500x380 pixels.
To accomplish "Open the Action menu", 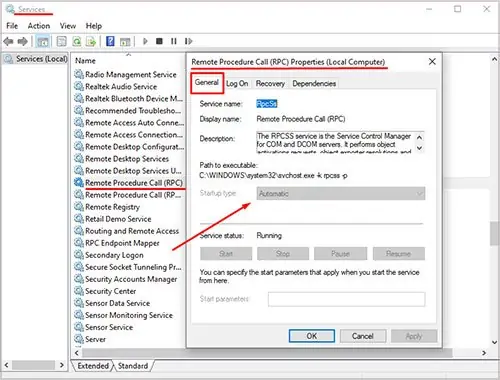I will pyautogui.click(x=39, y=26).
